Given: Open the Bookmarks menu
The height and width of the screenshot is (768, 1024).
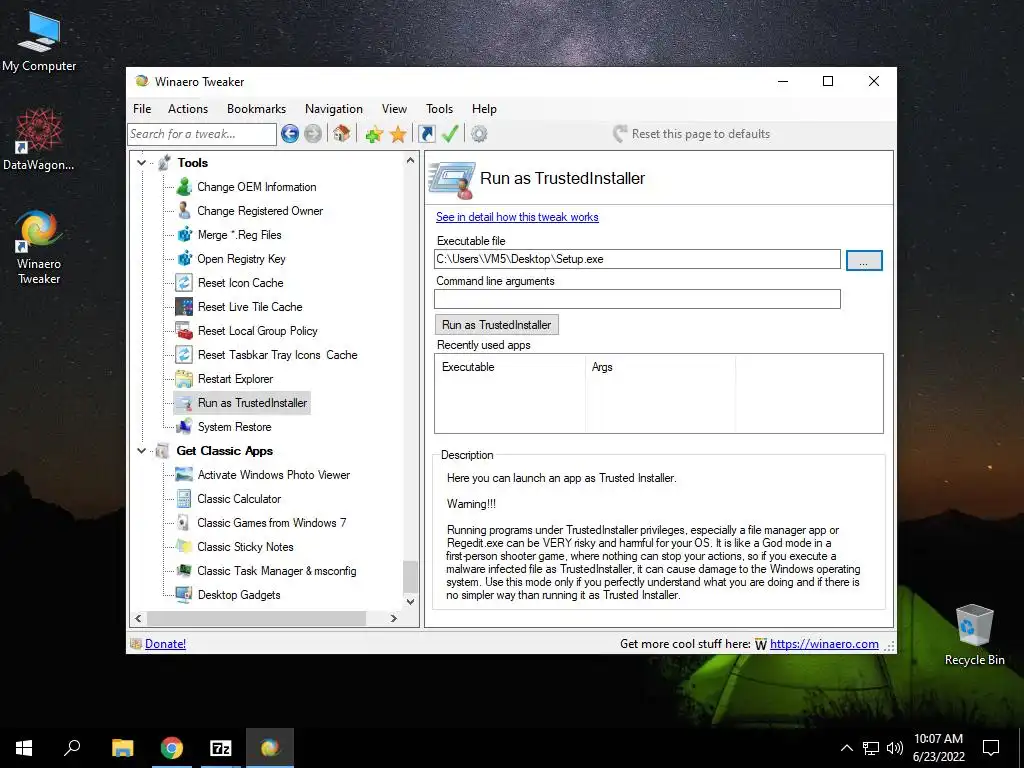Looking at the screenshot, I should pos(257,109).
